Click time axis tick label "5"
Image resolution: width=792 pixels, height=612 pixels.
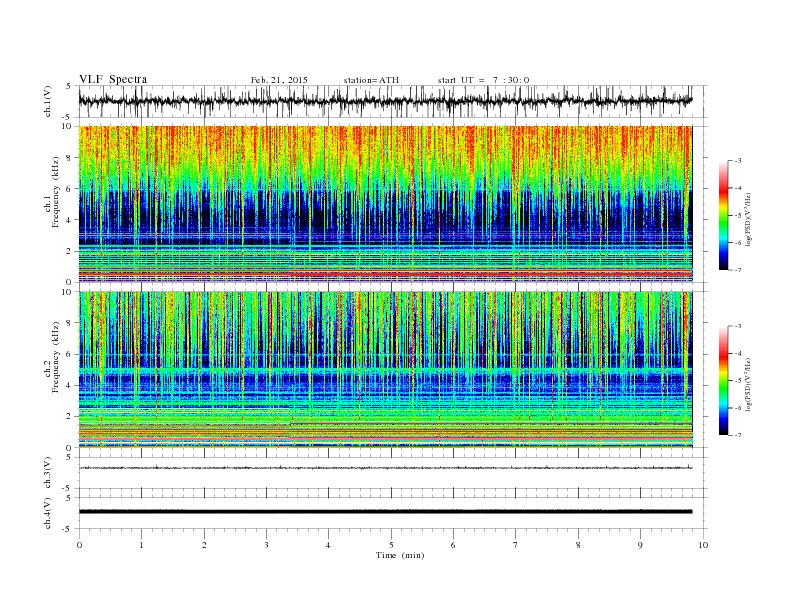point(391,545)
